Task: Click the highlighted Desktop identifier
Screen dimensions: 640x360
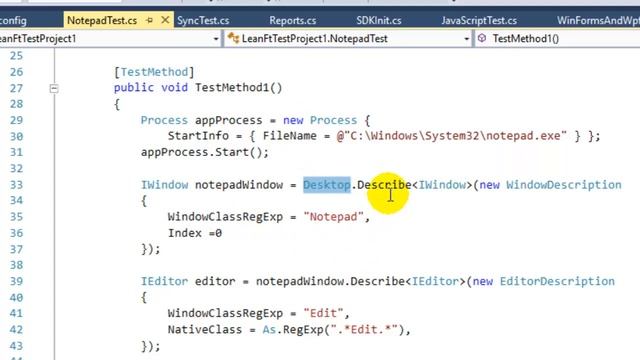Action: coord(327,185)
